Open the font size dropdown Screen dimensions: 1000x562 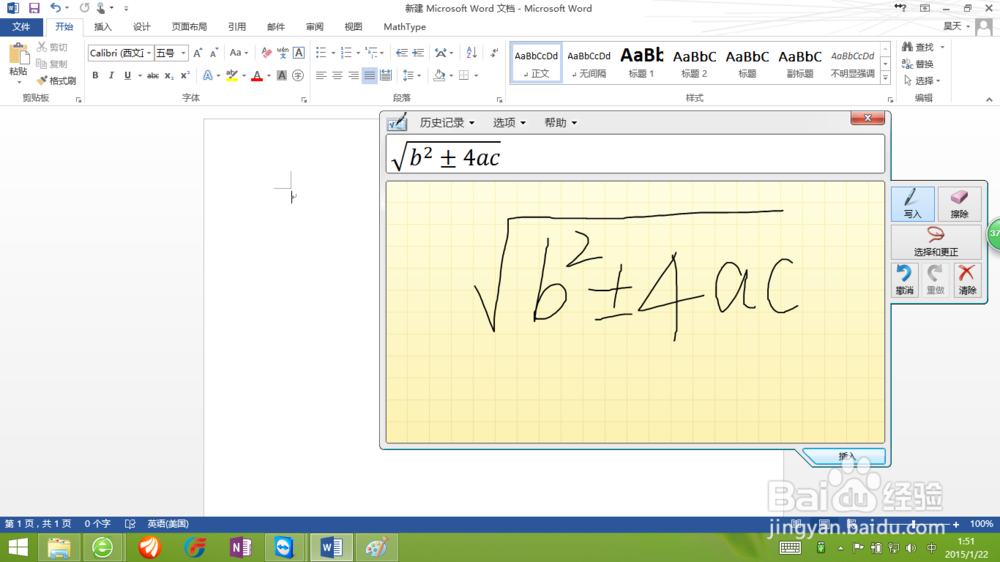click(x=184, y=53)
